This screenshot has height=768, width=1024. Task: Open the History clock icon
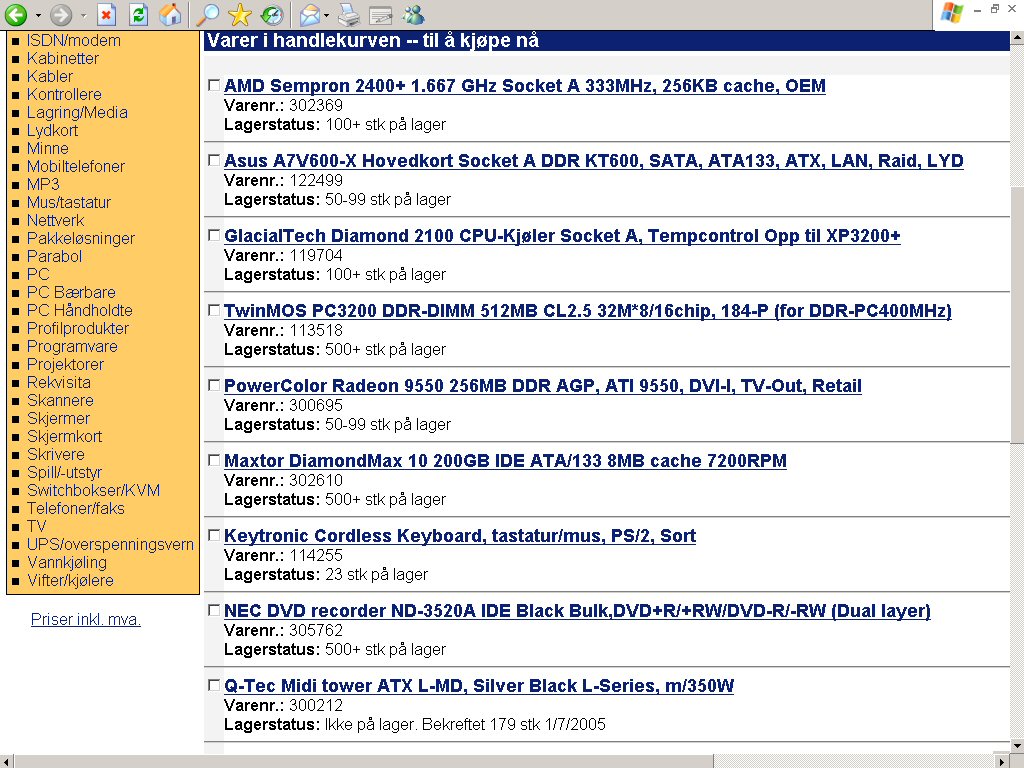pyautogui.click(x=272, y=14)
